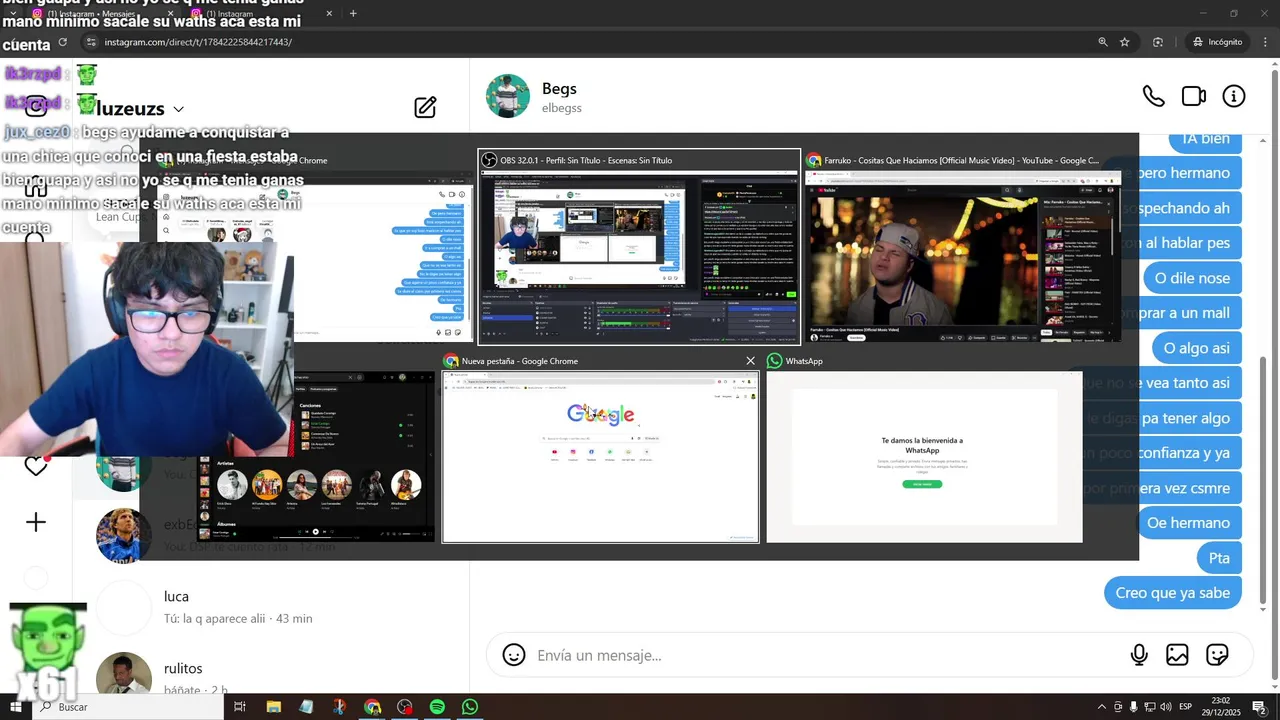
Task: Bookmark this page with star icon
Action: [1125, 42]
